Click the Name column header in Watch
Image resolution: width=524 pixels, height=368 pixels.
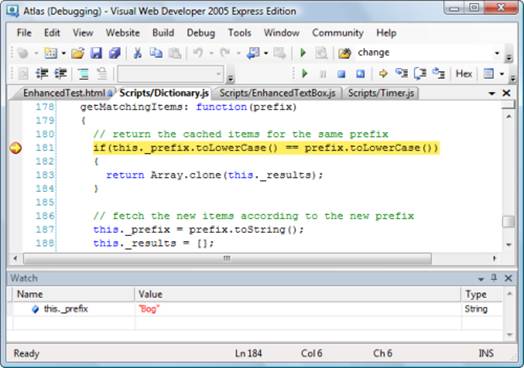pos(73,294)
